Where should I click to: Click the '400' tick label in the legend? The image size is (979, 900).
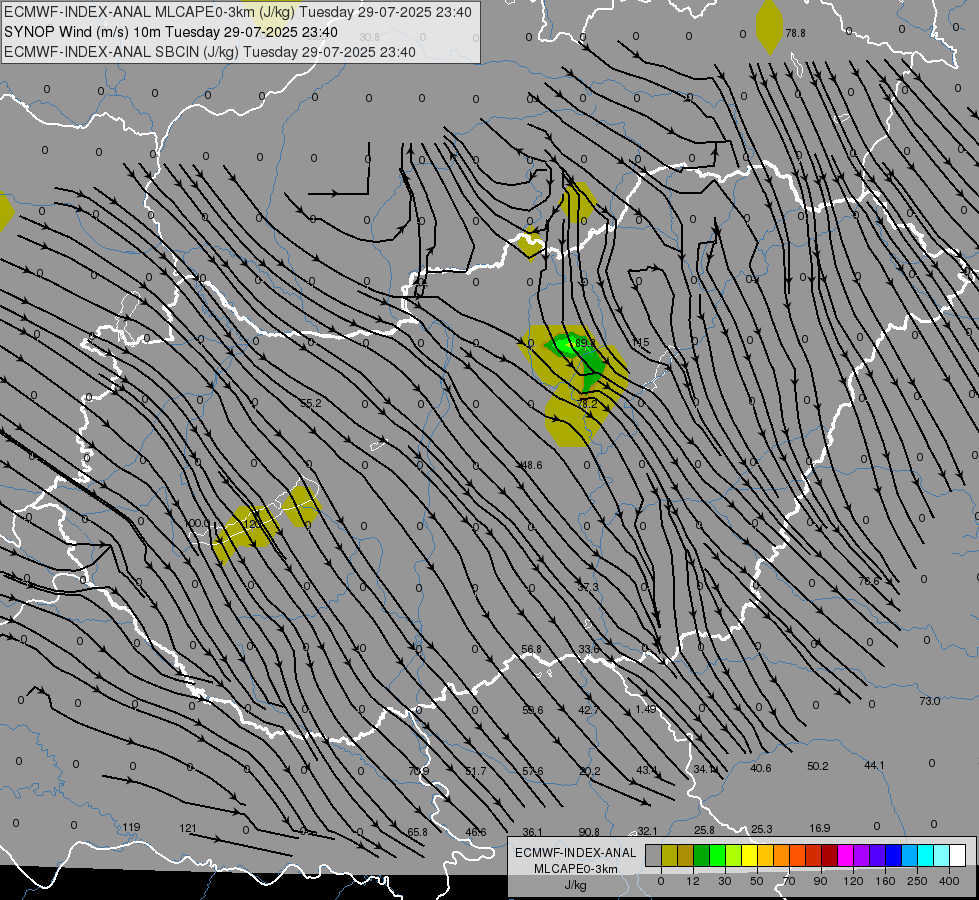click(x=949, y=881)
